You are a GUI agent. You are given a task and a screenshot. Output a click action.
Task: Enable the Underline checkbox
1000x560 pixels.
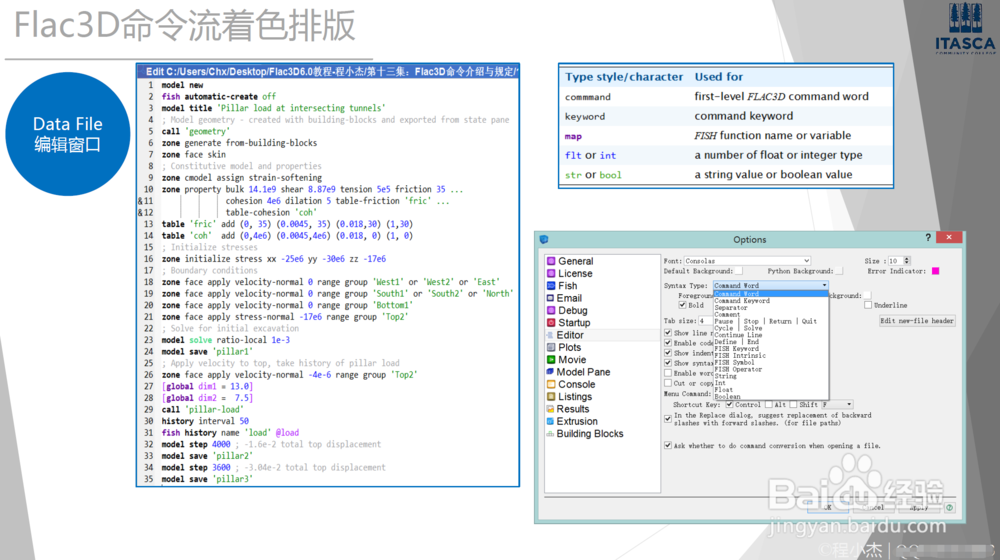pos(868,306)
